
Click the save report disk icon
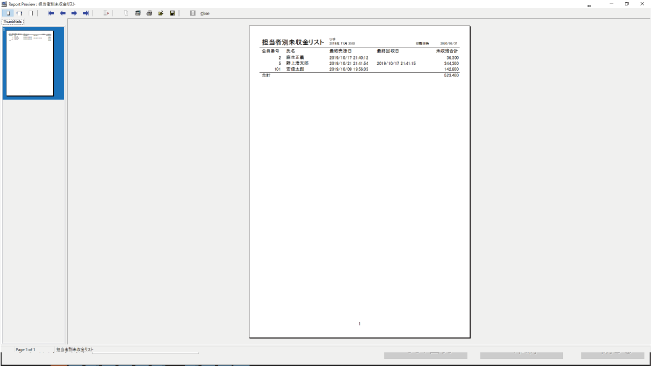[x=172, y=13]
